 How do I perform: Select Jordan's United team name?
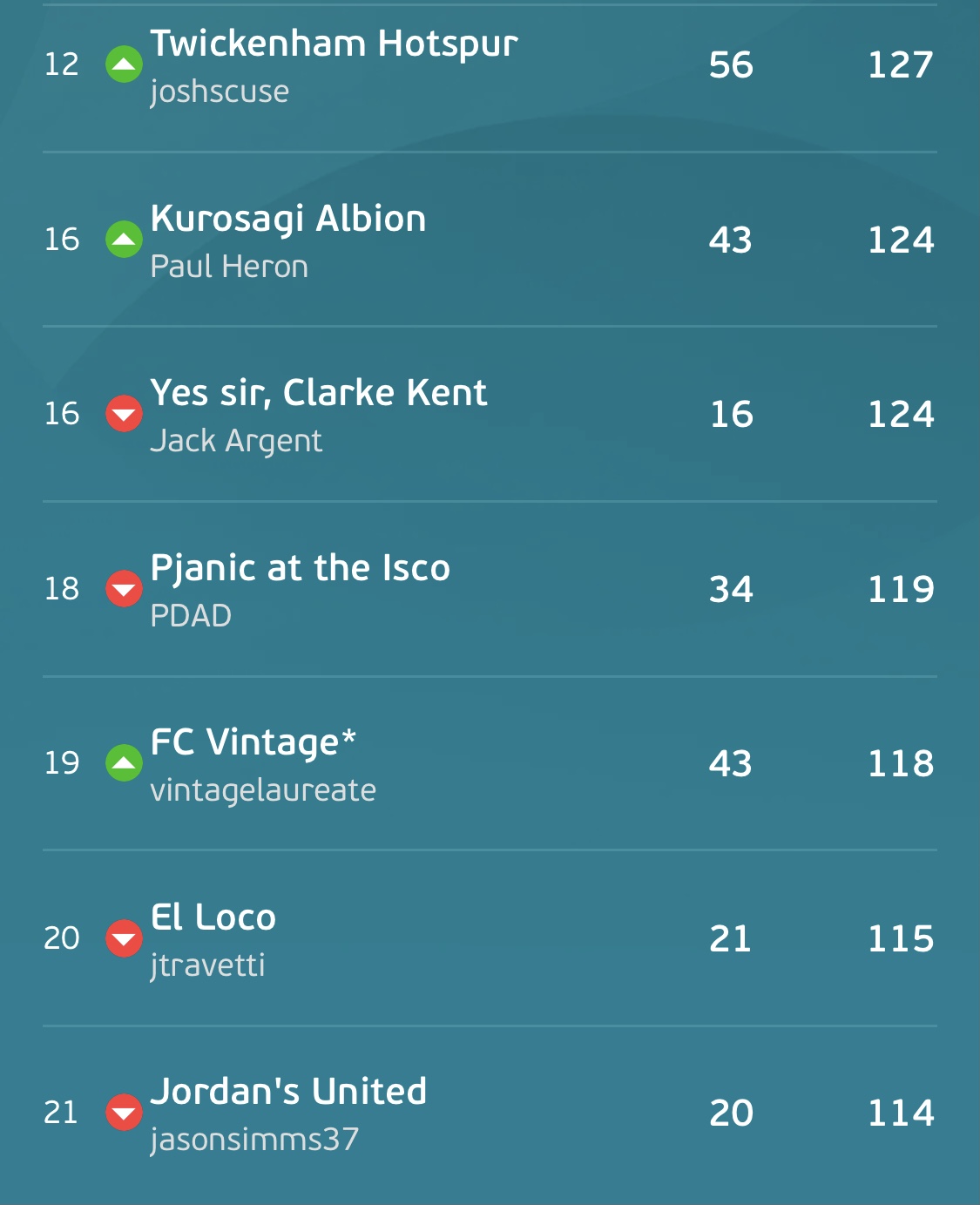[x=288, y=1092]
